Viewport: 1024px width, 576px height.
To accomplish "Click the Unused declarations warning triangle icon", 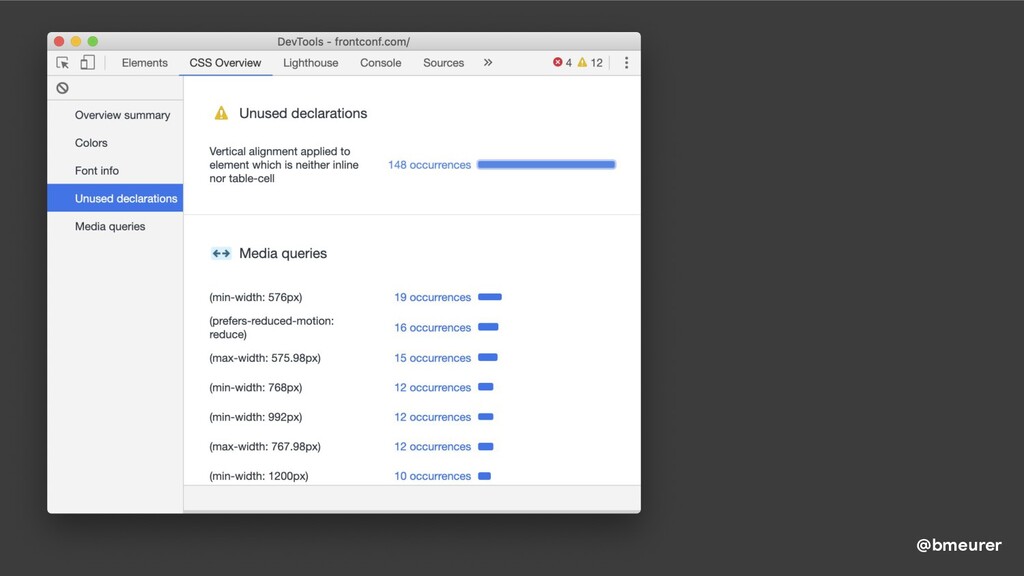I will pos(221,113).
